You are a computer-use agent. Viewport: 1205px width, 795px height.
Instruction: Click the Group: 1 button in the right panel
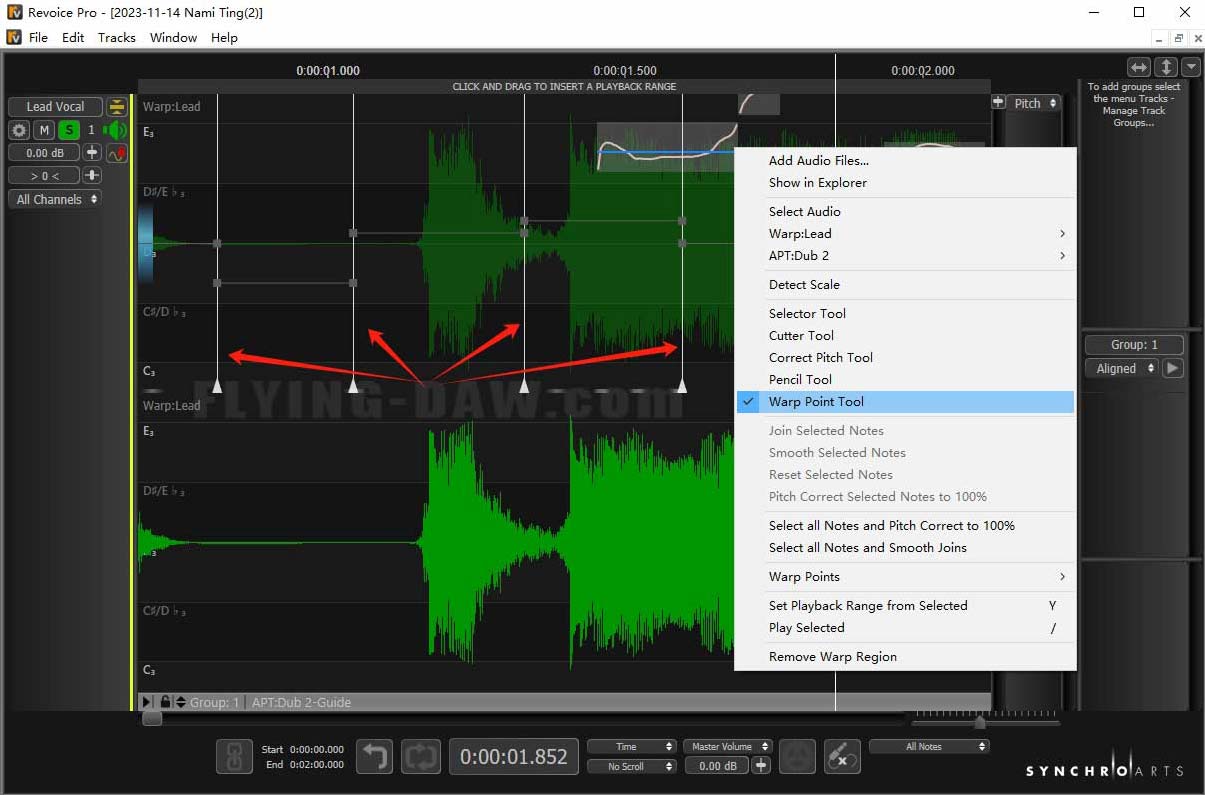coord(1134,345)
